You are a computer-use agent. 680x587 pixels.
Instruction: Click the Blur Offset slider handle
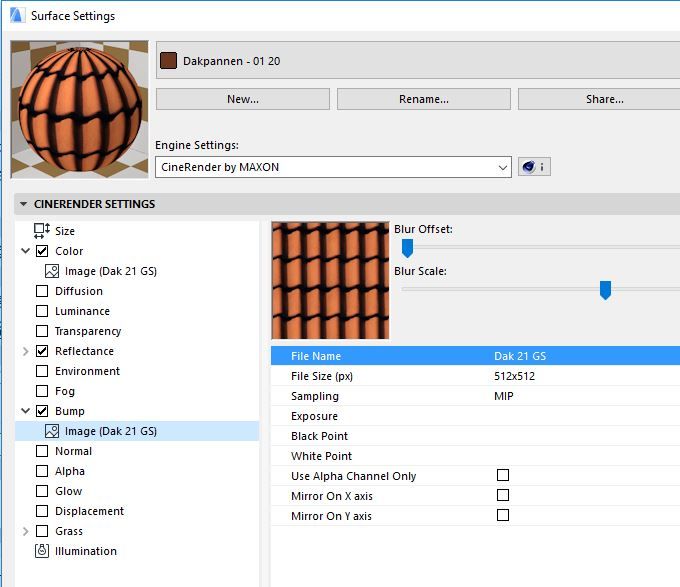(407, 248)
